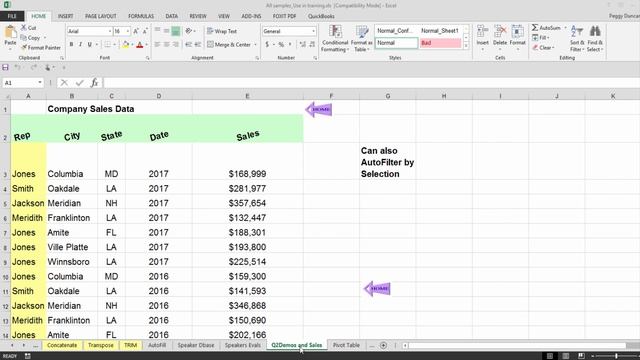
Task: Toggle Wrap Text option
Action: [222, 31]
